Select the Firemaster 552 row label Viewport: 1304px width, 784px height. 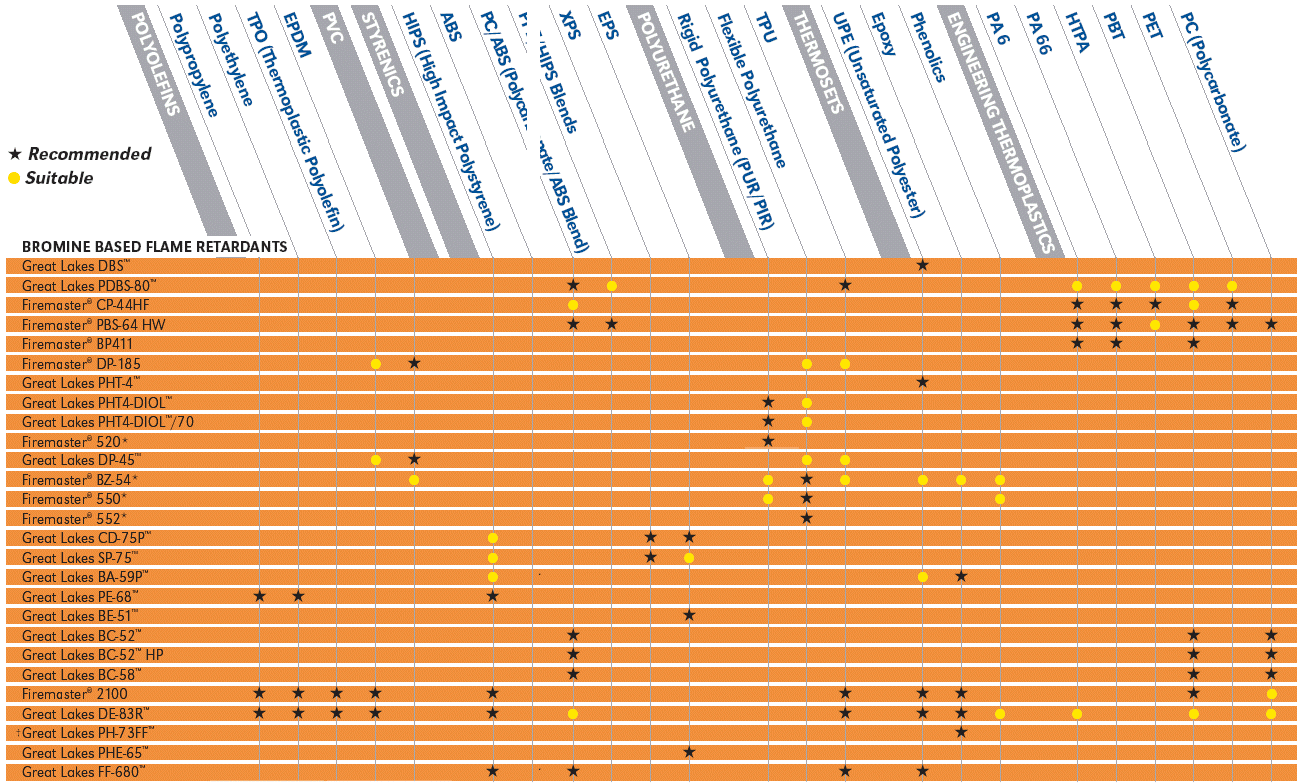[75, 519]
